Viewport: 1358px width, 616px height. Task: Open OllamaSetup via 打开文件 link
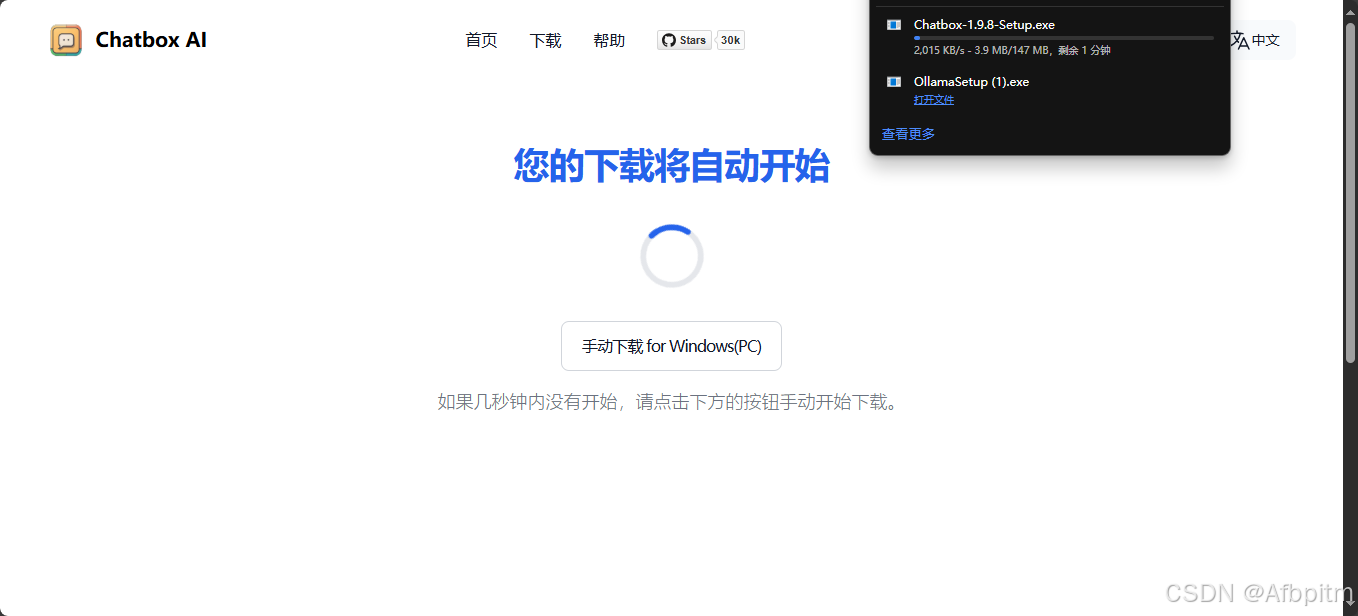[933, 99]
